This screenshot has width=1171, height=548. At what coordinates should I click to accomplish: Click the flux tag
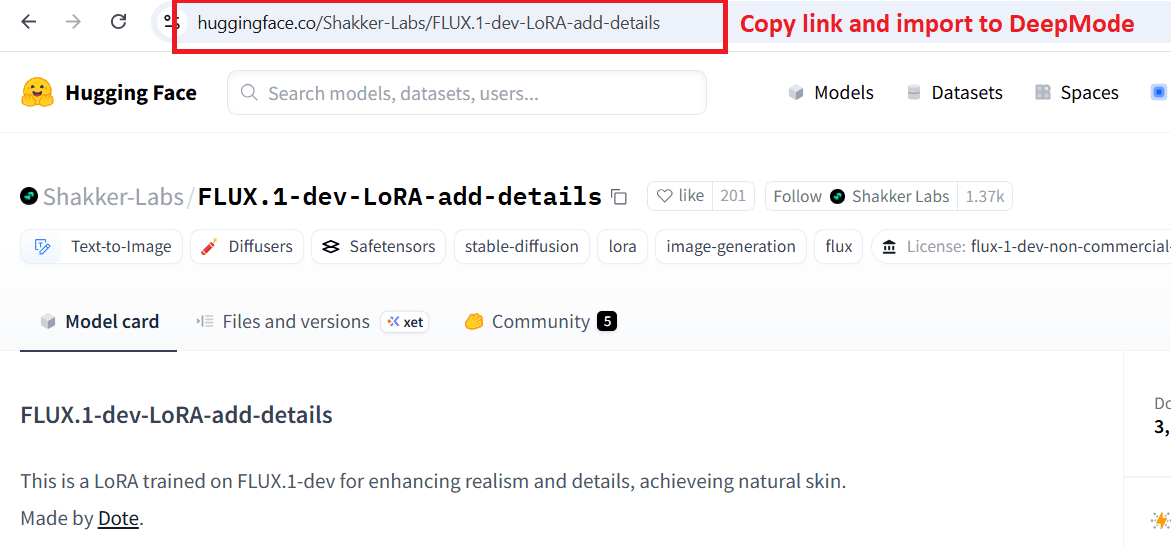point(839,246)
